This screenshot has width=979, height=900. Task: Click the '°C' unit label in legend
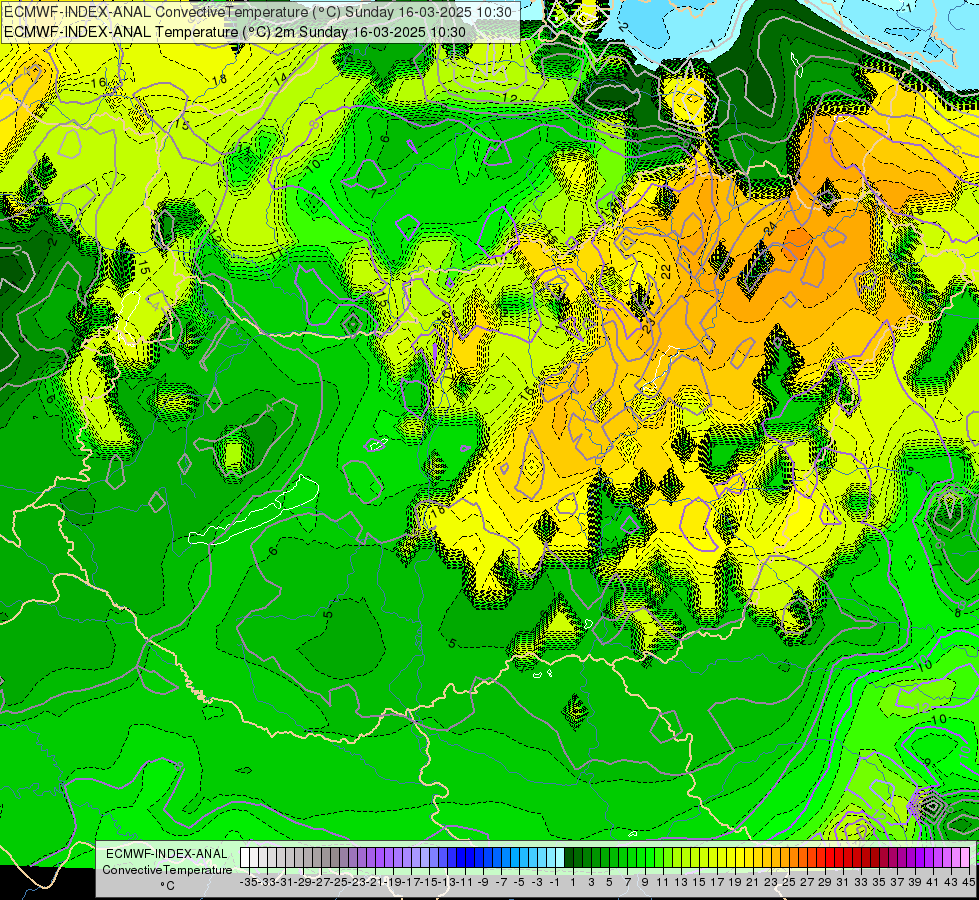tap(167, 886)
